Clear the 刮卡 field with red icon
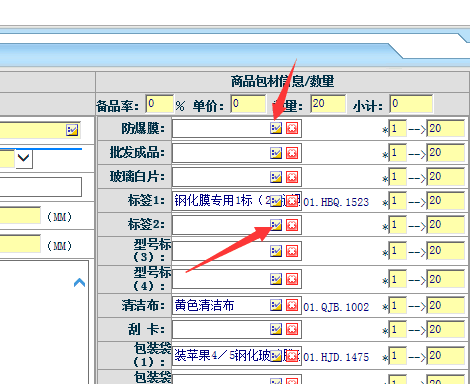Viewport: 470px width, 384px height. (292, 329)
